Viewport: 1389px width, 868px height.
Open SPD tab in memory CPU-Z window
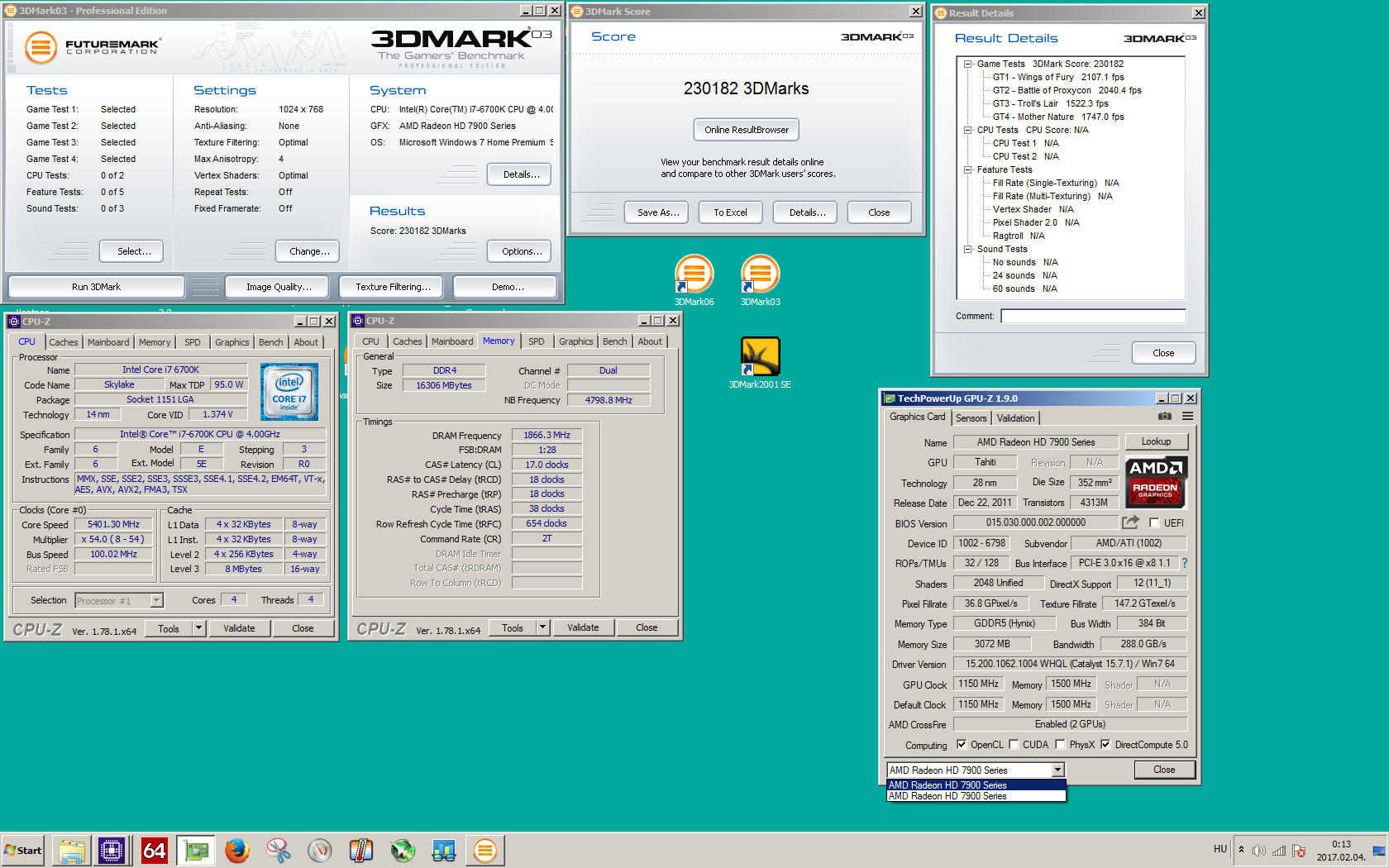pos(537,341)
